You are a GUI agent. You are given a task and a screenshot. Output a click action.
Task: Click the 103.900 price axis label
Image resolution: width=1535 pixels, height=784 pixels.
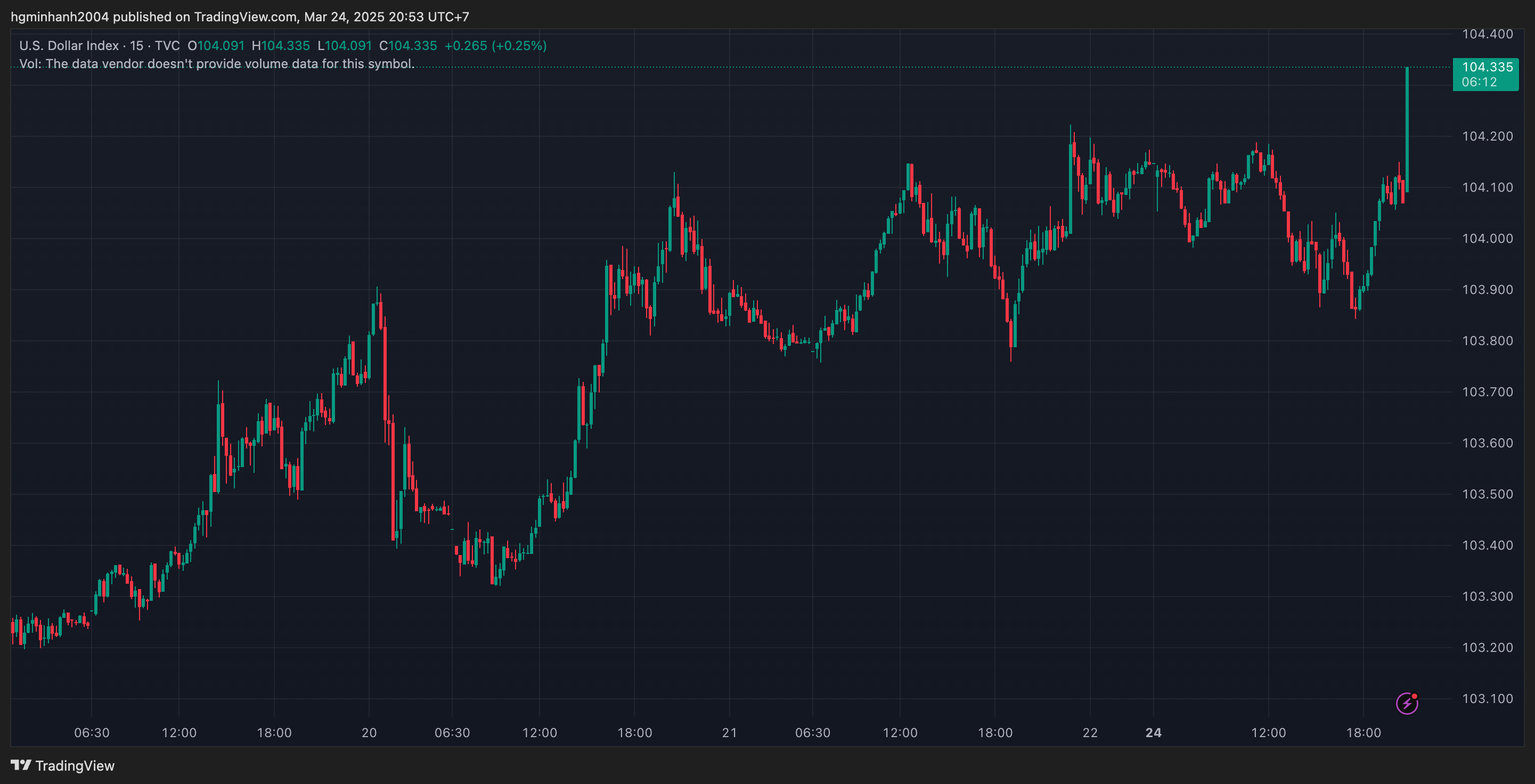(1487, 290)
